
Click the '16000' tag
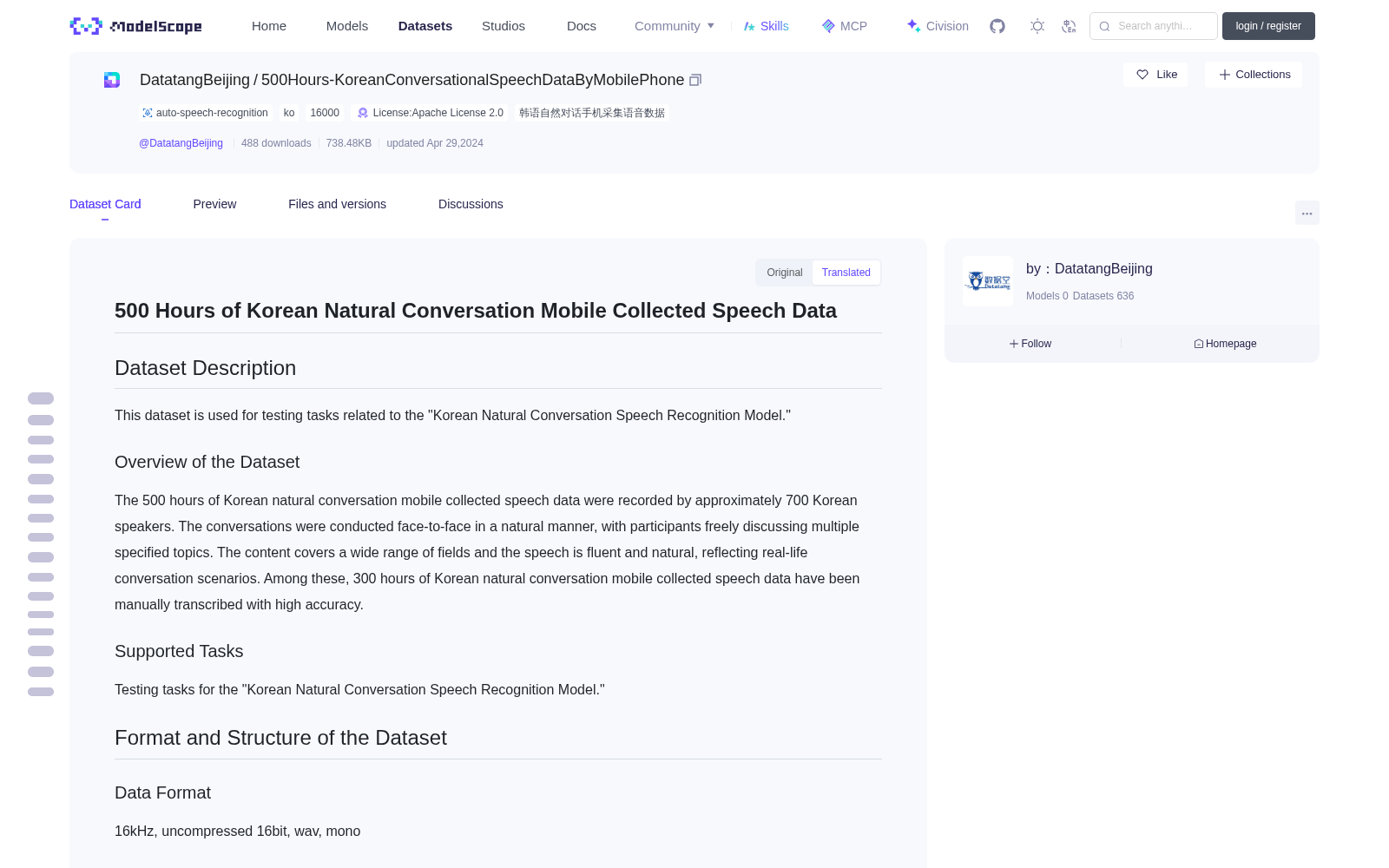click(x=325, y=113)
